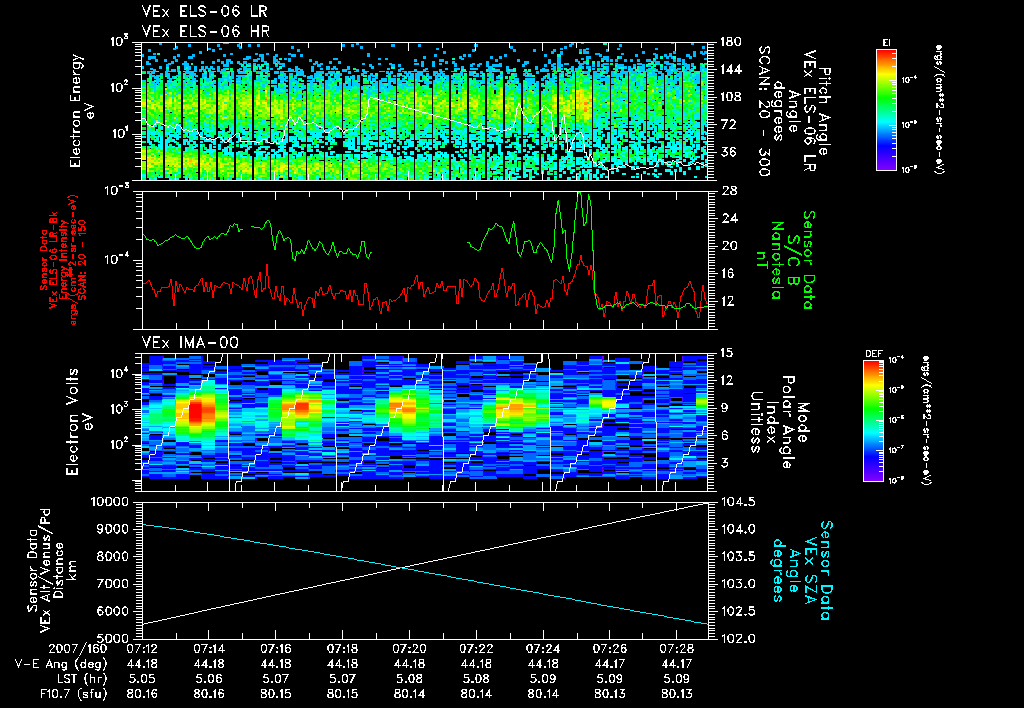Click the "07:14" time tick label
Viewport: 1024px width, 708px height.
[x=208, y=649]
